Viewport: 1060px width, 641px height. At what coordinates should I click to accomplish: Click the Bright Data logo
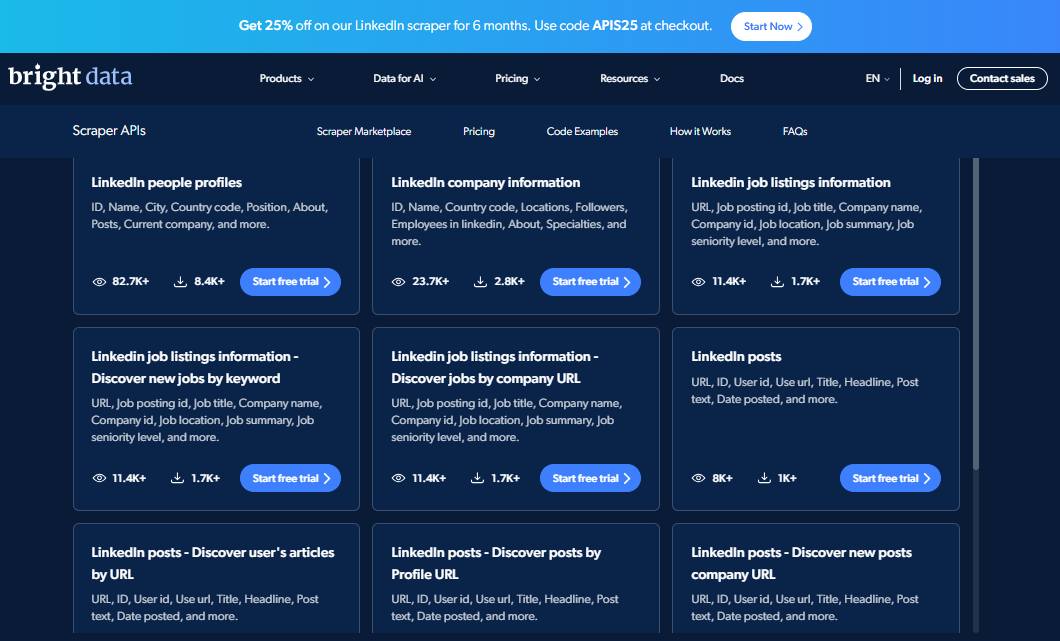(71, 77)
